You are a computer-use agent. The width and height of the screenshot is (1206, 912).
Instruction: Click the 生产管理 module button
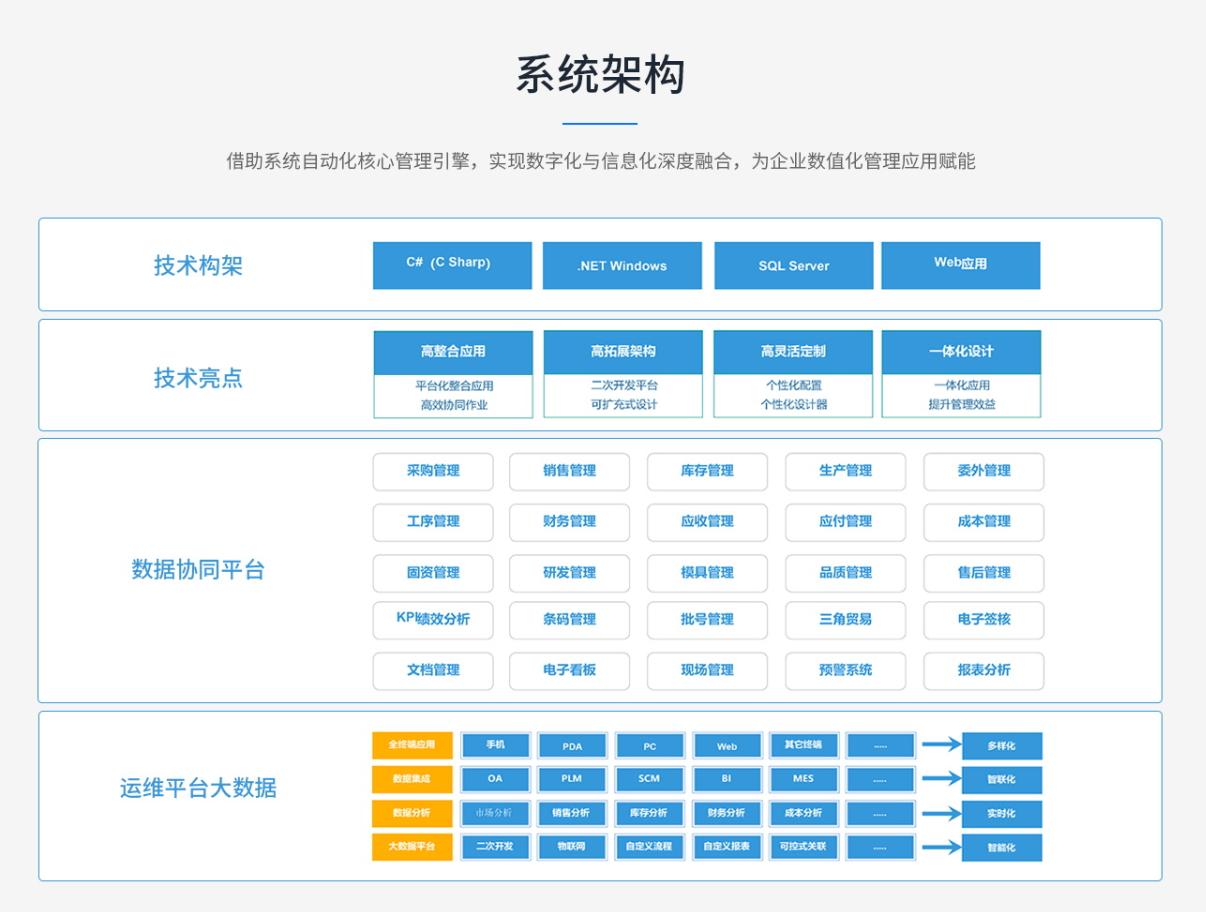pos(846,471)
